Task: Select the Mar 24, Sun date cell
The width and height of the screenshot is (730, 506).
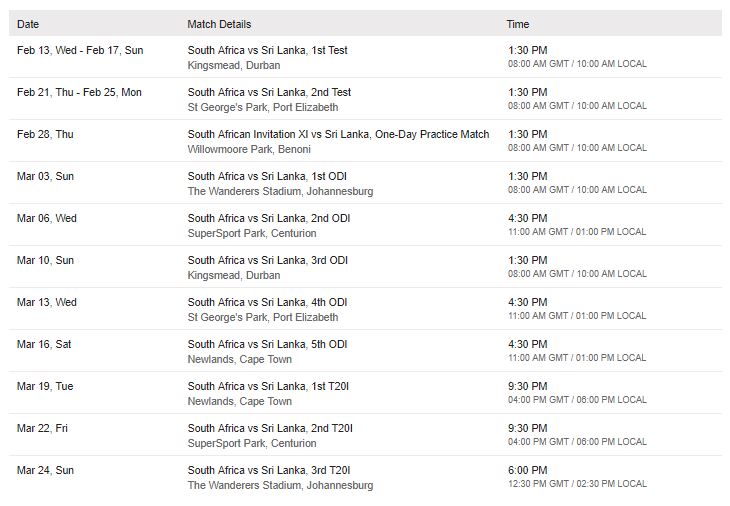Action: (x=45, y=470)
